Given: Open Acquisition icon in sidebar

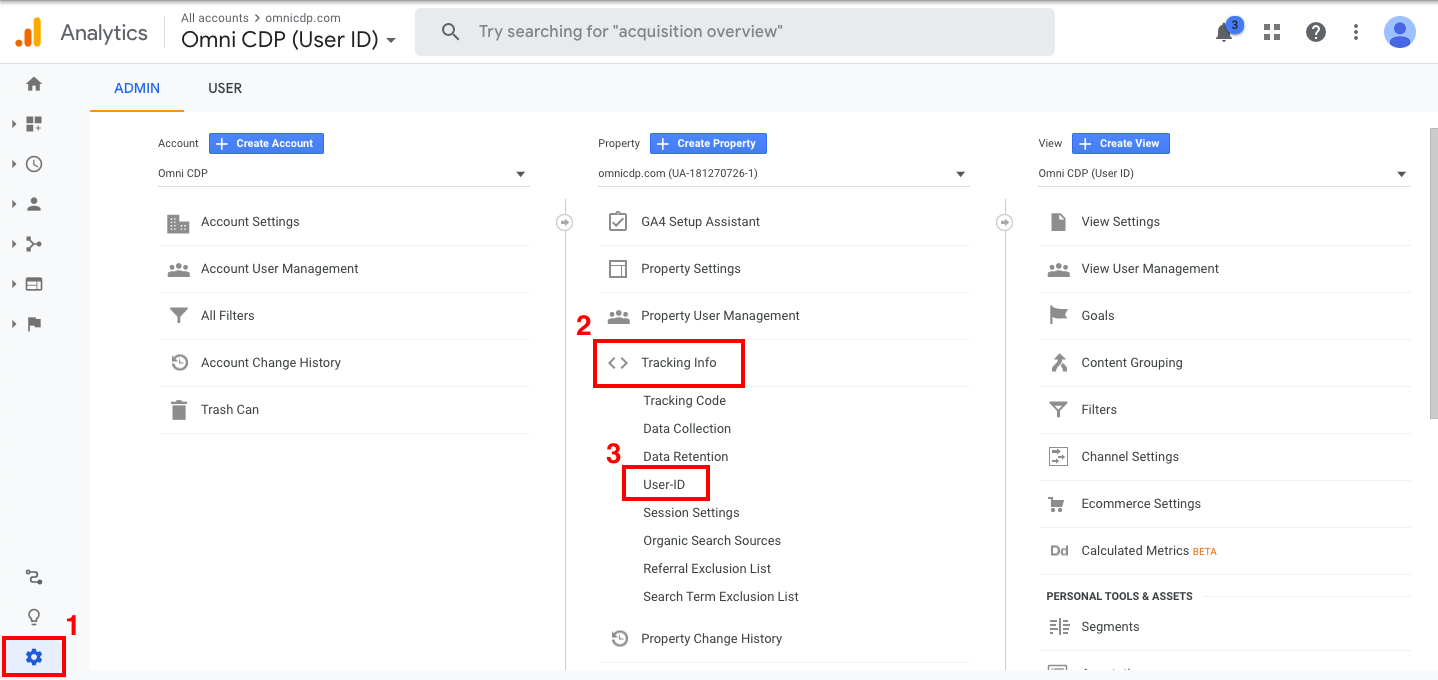Looking at the screenshot, I should coord(34,244).
